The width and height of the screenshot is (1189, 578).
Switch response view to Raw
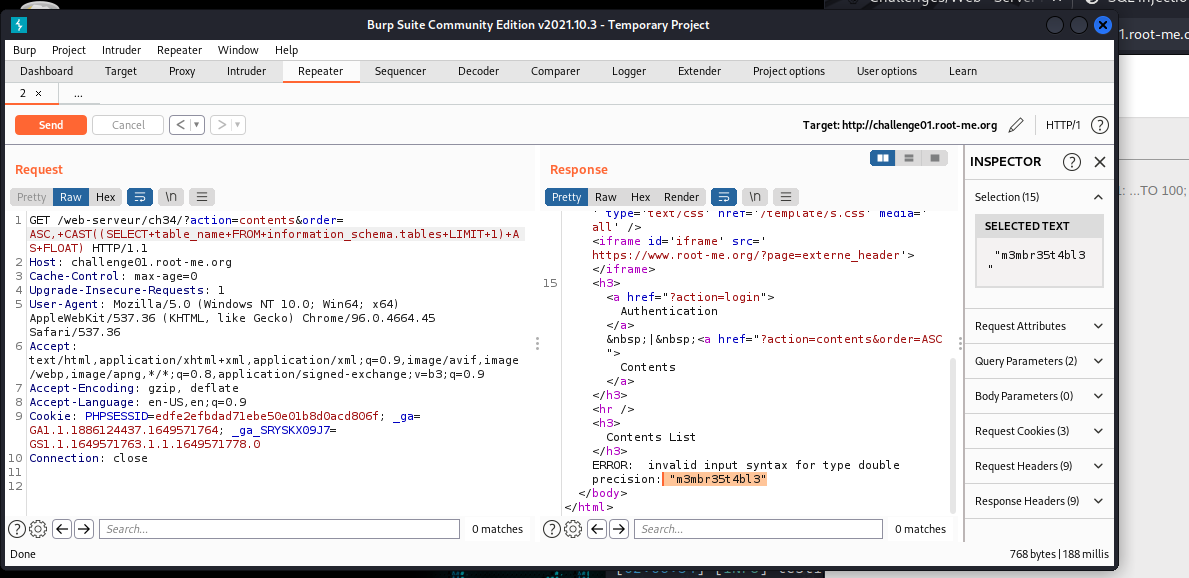[606, 197]
